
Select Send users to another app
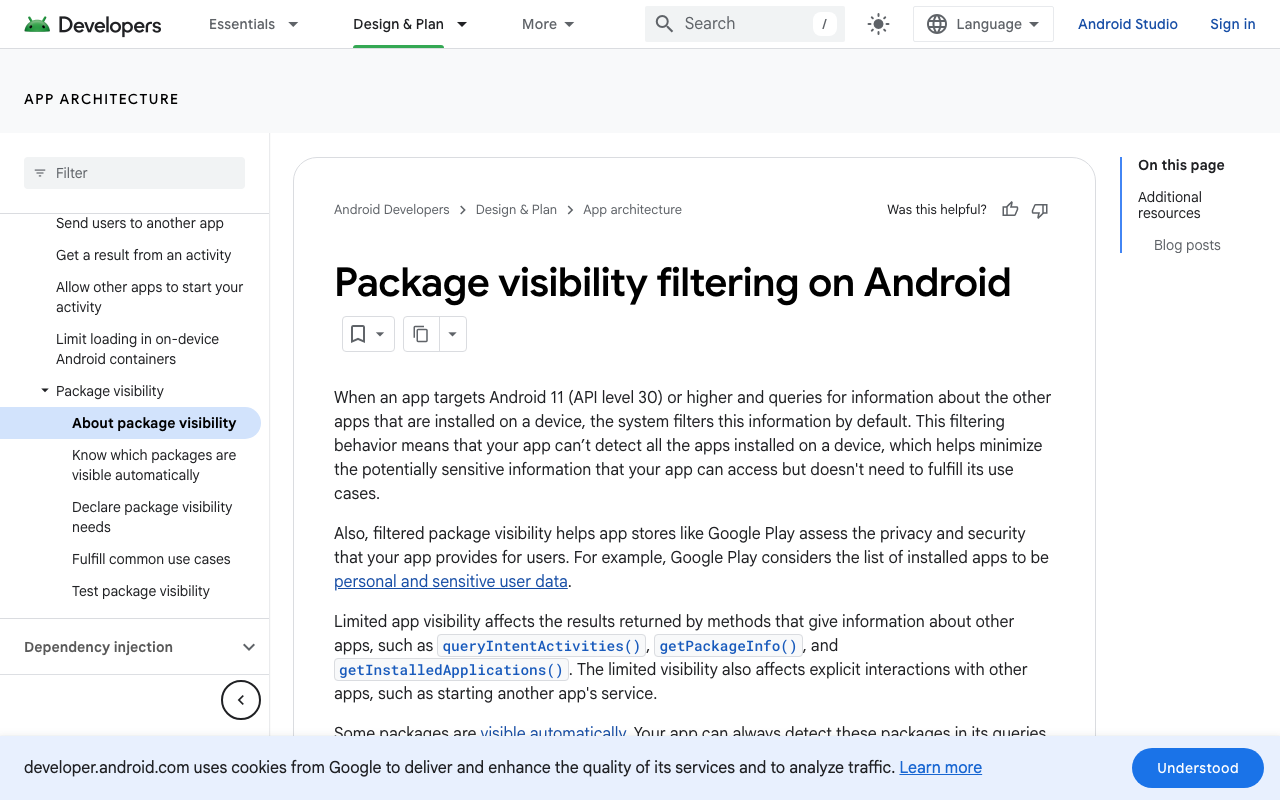(x=140, y=223)
